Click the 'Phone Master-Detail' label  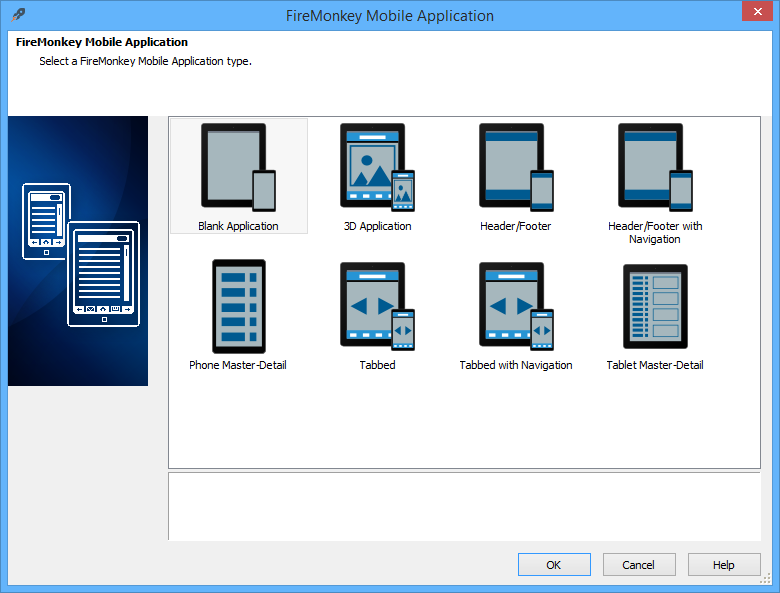pyautogui.click(x=238, y=365)
